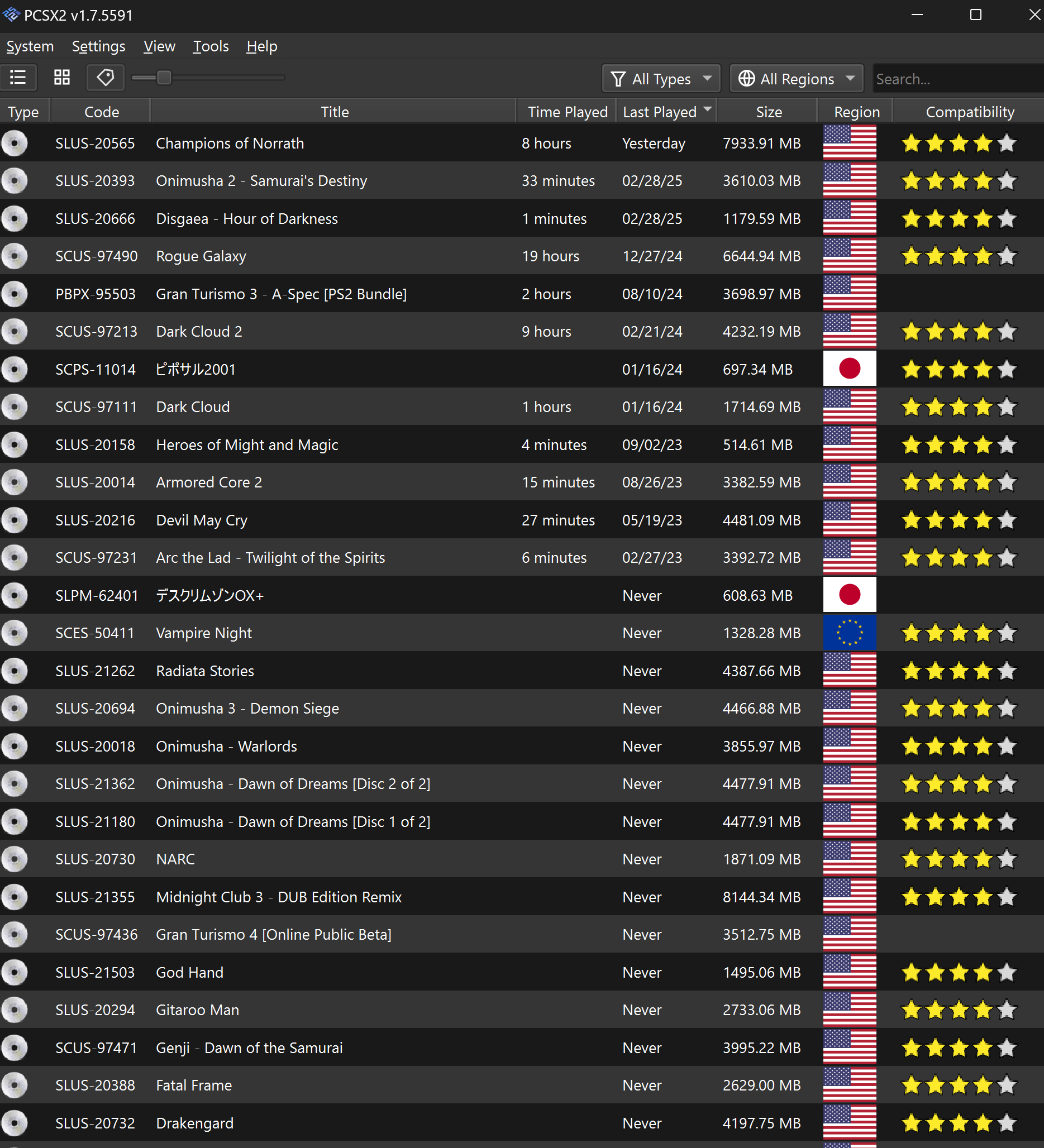Select the ピポサル2001 title
Viewport: 1044px width, 1148px height.
pyautogui.click(x=196, y=369)
